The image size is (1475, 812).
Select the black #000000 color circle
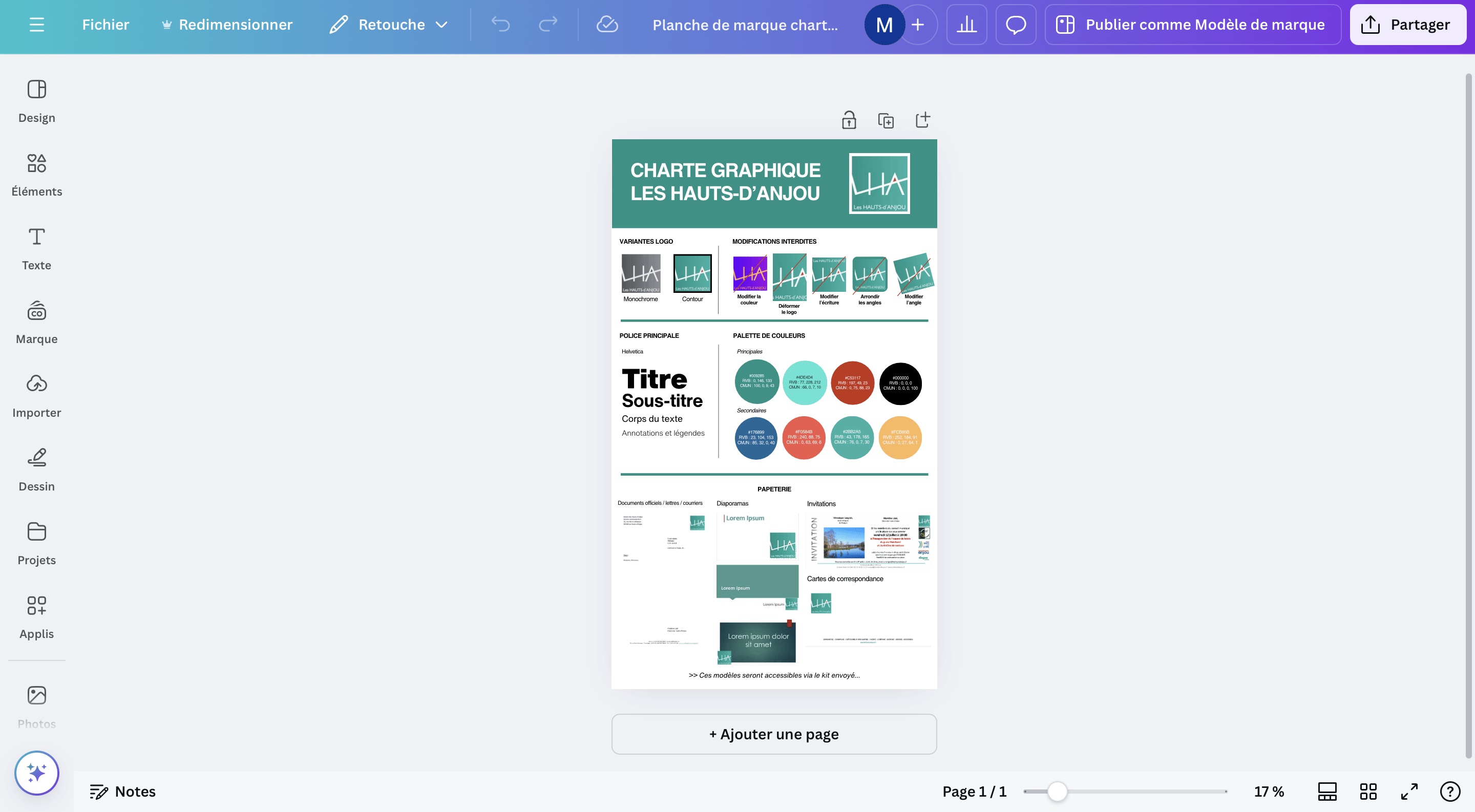tap(900, 383)
